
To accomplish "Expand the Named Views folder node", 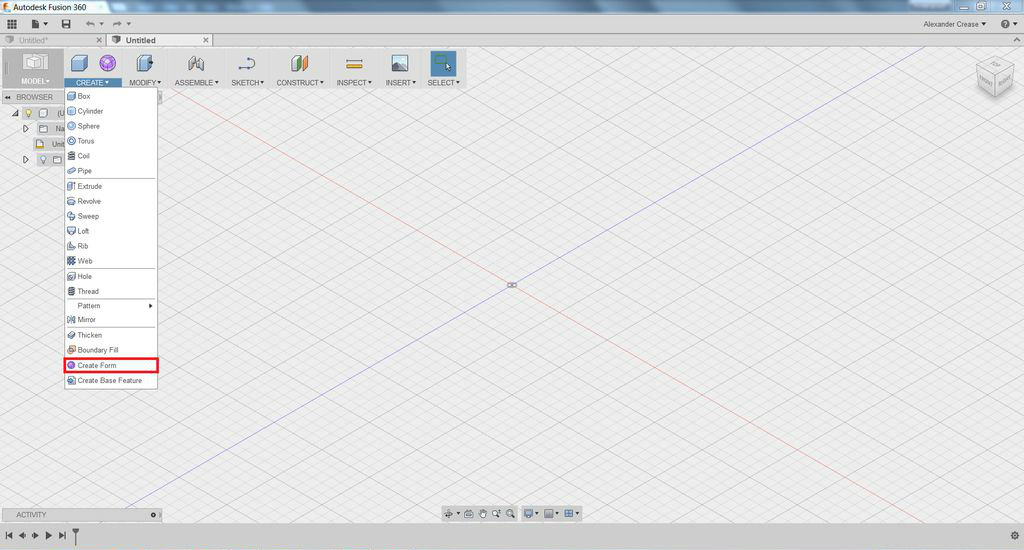I will point(25,129).
